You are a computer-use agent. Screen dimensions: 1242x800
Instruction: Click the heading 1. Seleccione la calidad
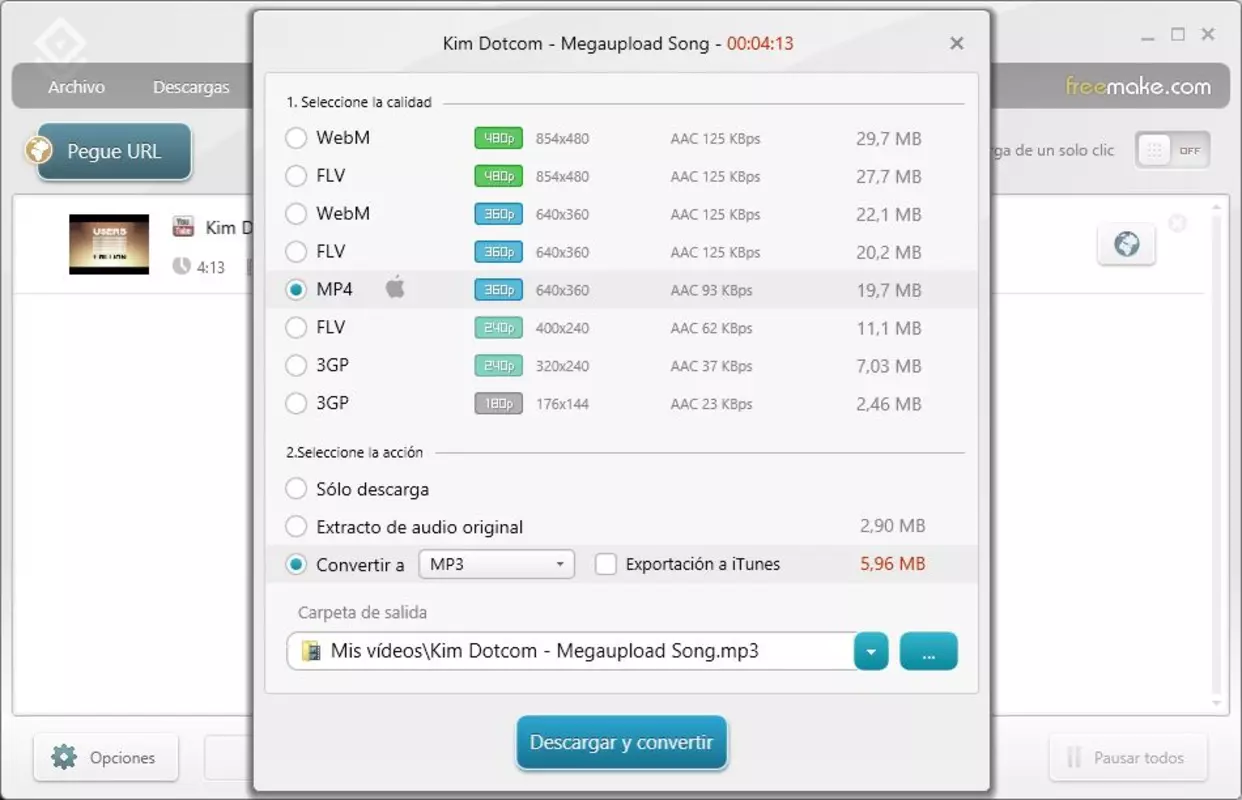[x=359, y=102]
